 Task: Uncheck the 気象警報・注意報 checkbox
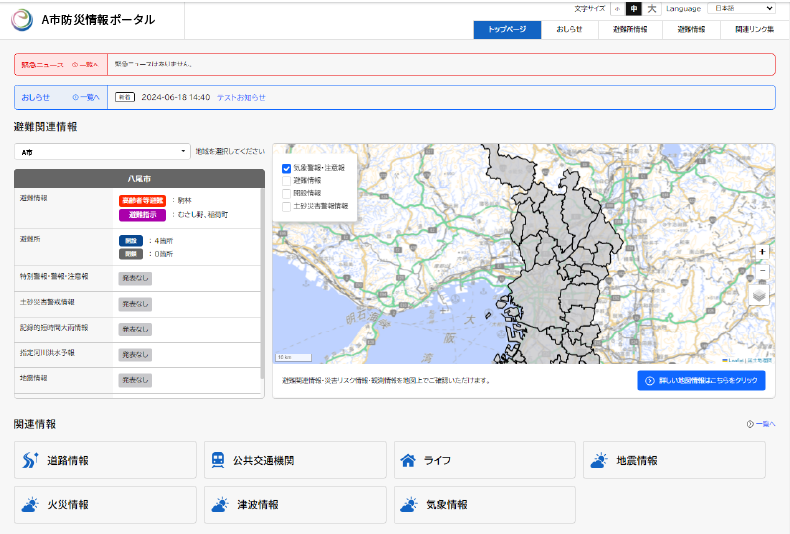pos(286,168)
